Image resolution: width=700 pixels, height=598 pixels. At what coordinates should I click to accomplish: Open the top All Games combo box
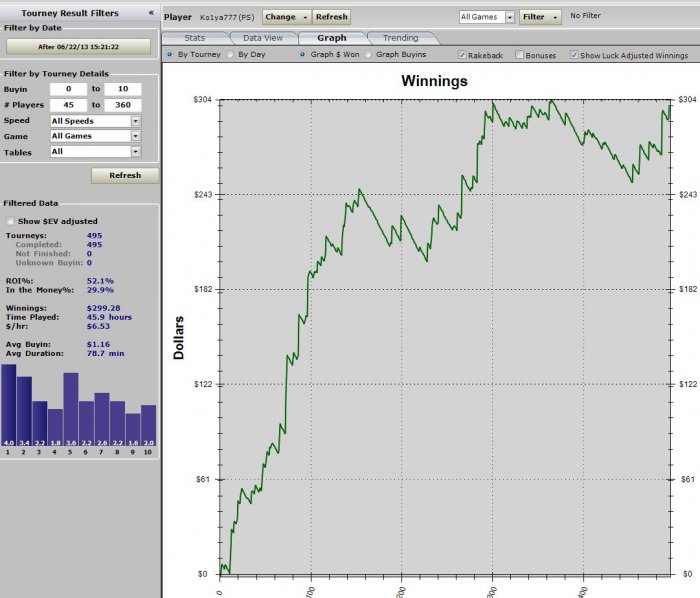(487, 17)
